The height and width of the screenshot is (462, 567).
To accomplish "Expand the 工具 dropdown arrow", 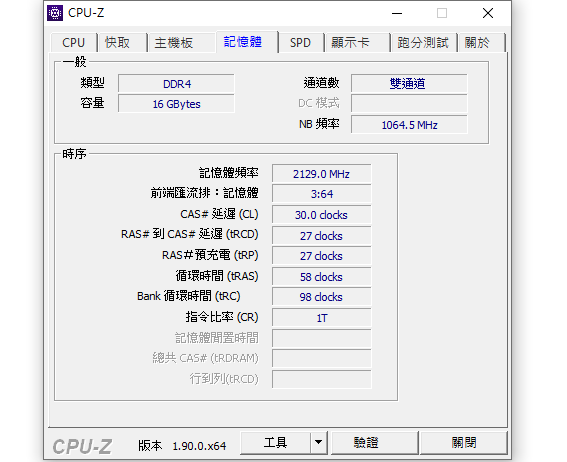I will point(319,442).
